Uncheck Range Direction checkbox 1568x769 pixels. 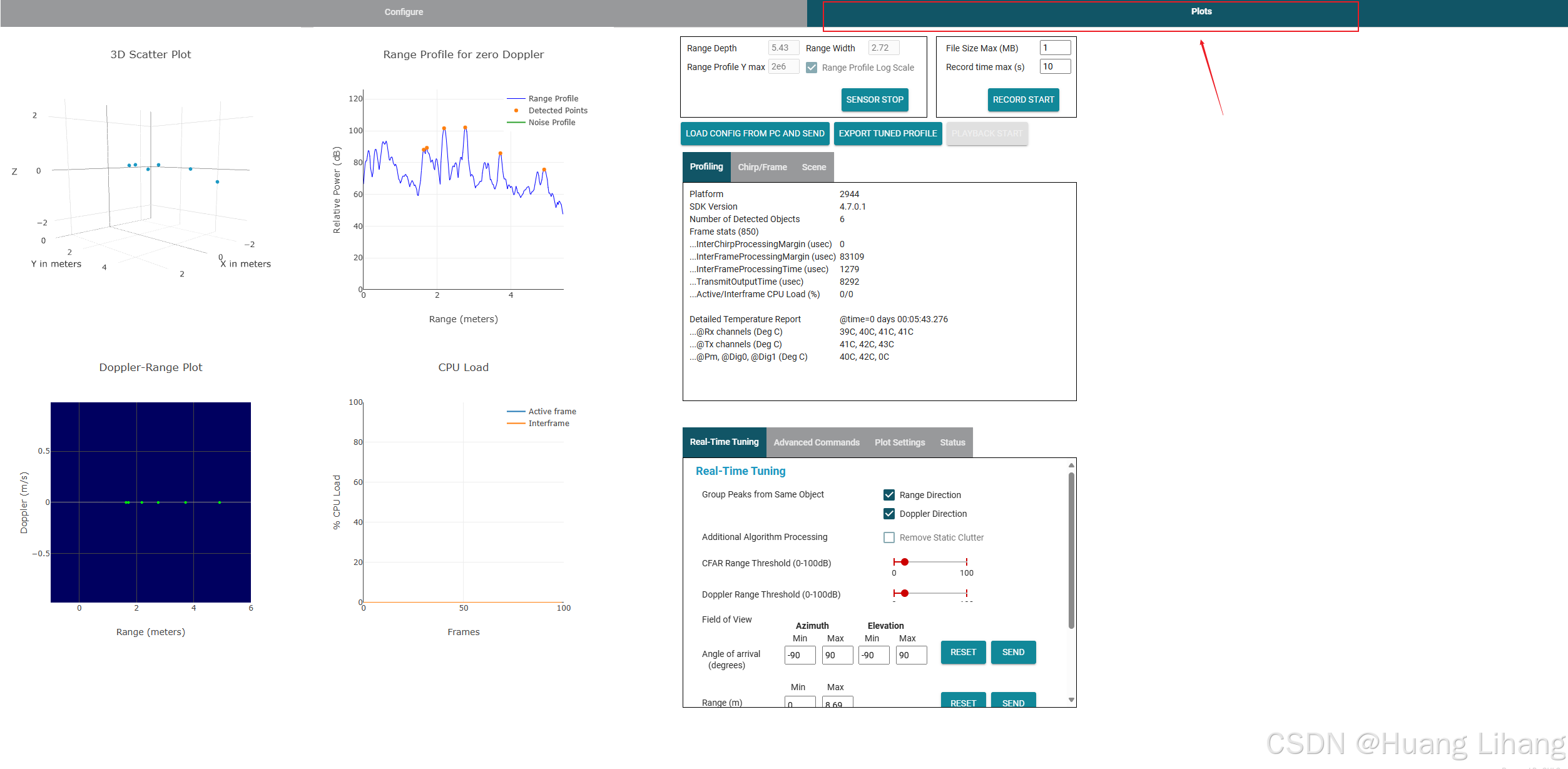point(888,495)
